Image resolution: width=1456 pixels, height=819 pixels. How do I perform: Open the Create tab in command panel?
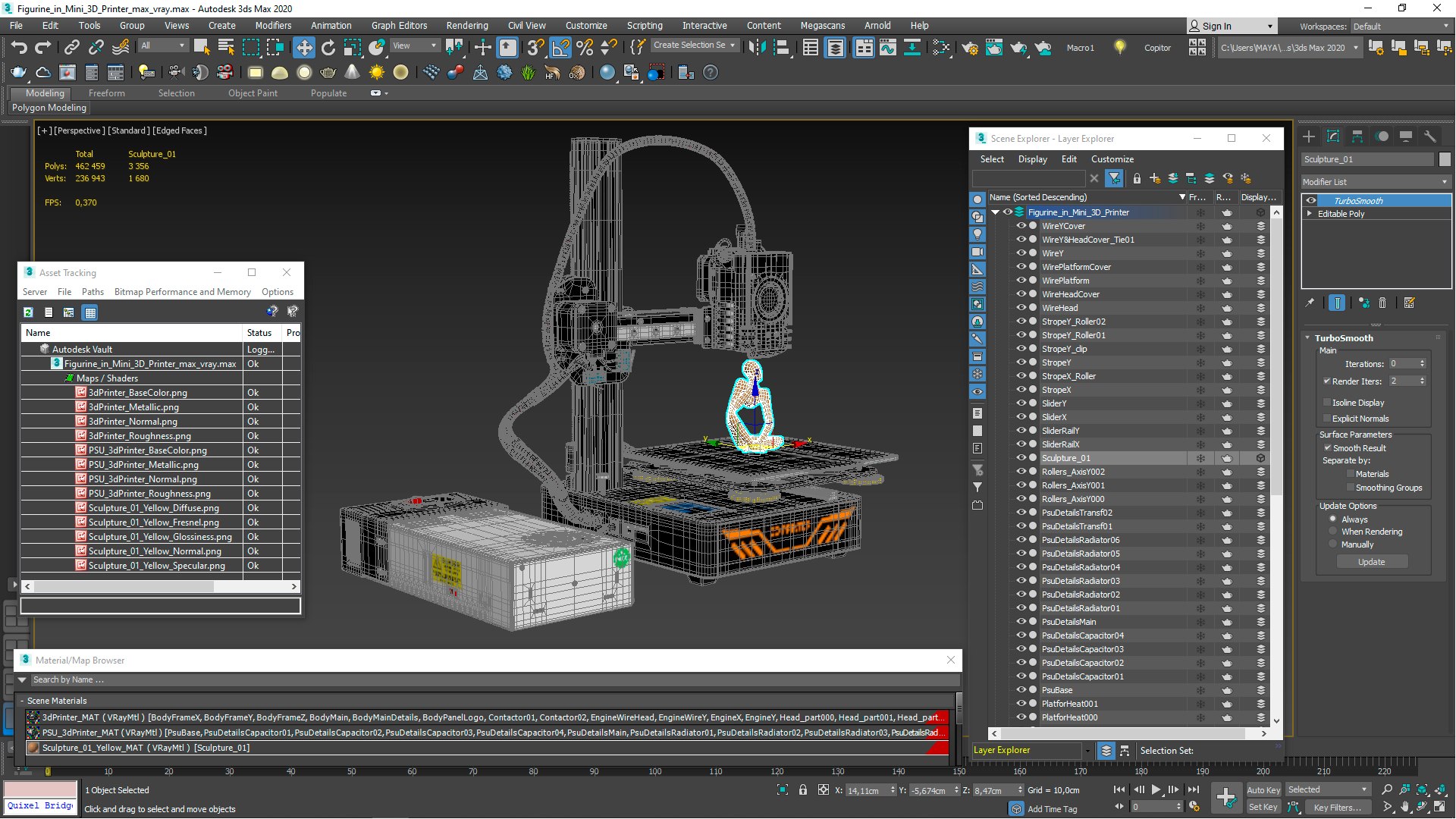coord(1309,136)
